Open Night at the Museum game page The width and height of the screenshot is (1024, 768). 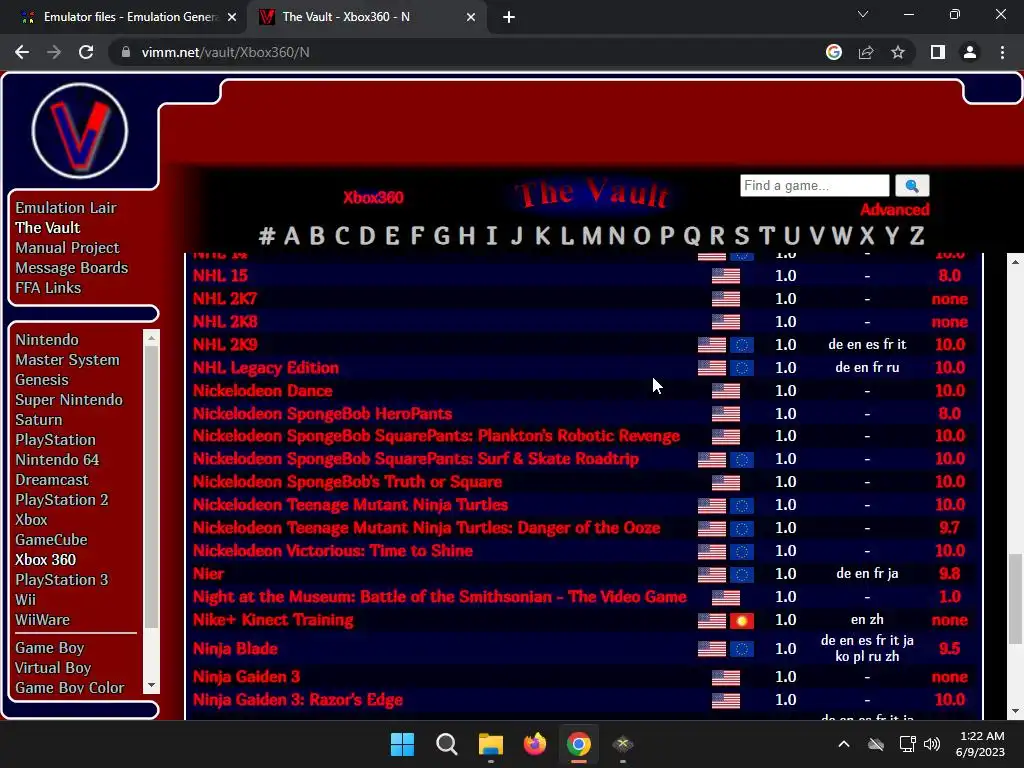pos(440,597)
